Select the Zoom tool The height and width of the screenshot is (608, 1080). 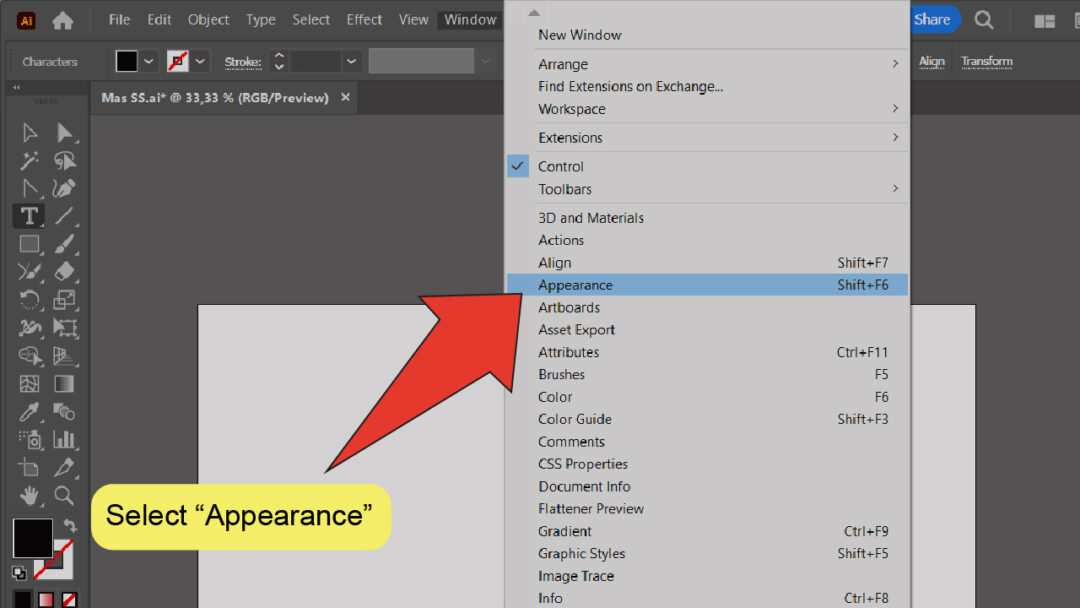[x=62, y=496]
